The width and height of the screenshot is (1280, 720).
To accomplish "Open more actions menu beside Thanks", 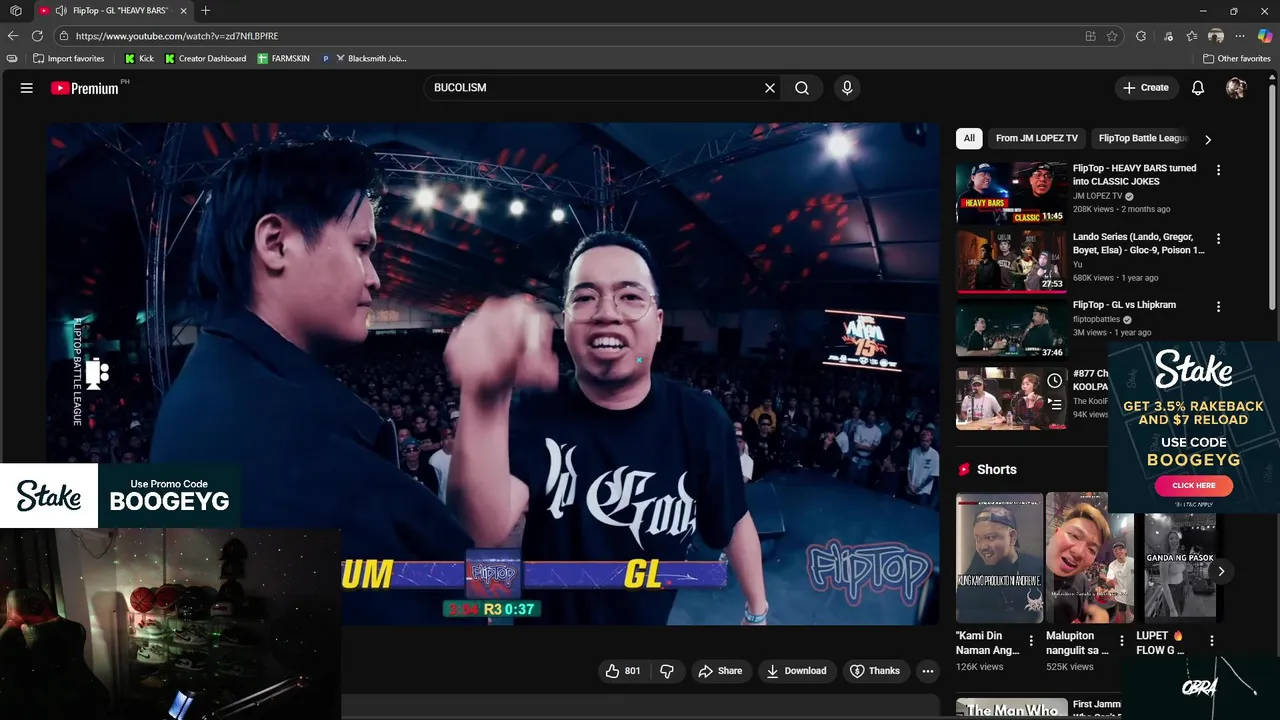I will [928, 671].
